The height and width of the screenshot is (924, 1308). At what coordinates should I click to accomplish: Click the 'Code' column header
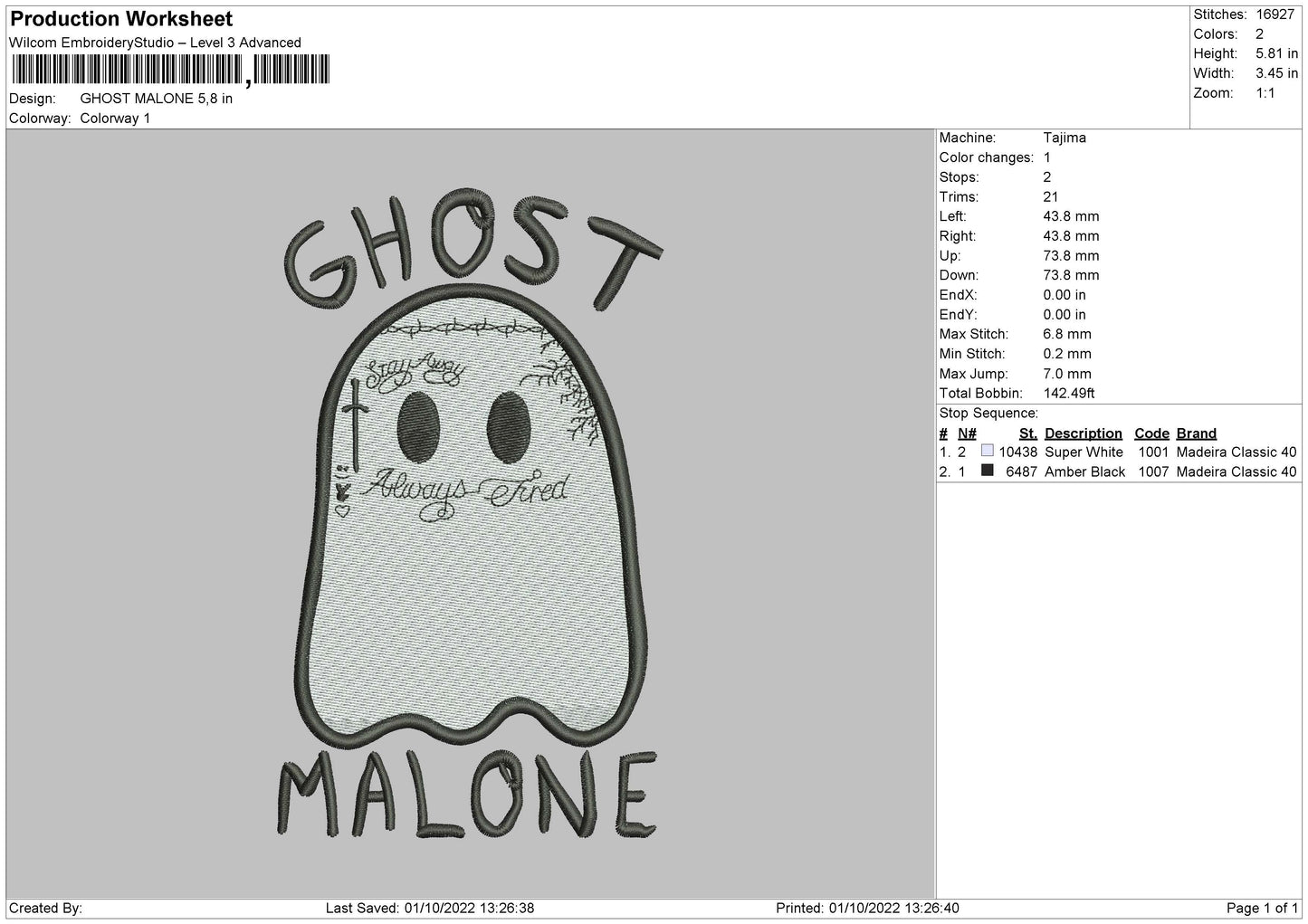(1151, 433)
